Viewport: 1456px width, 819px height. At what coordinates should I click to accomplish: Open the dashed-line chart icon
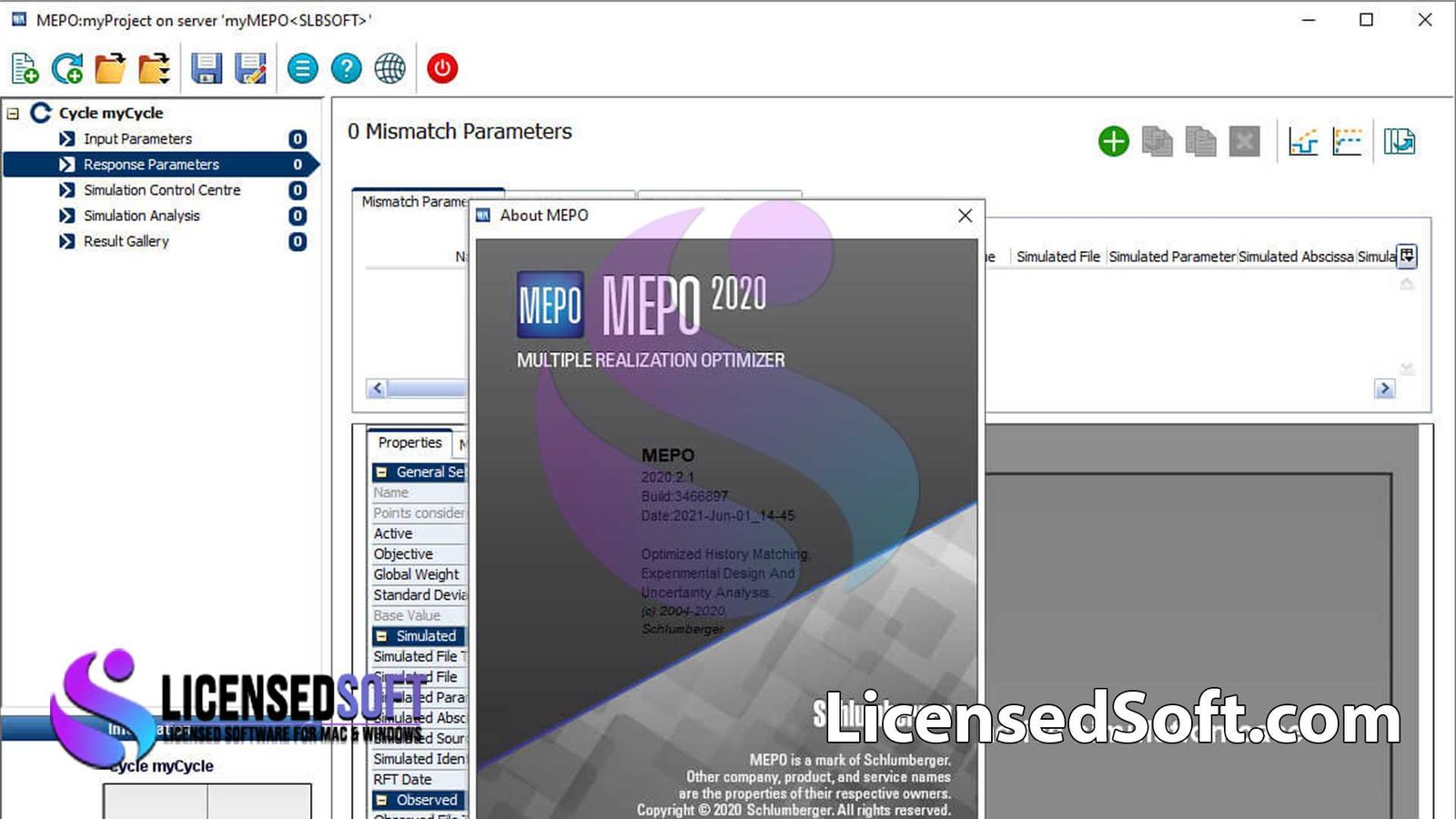point(1347,141)
